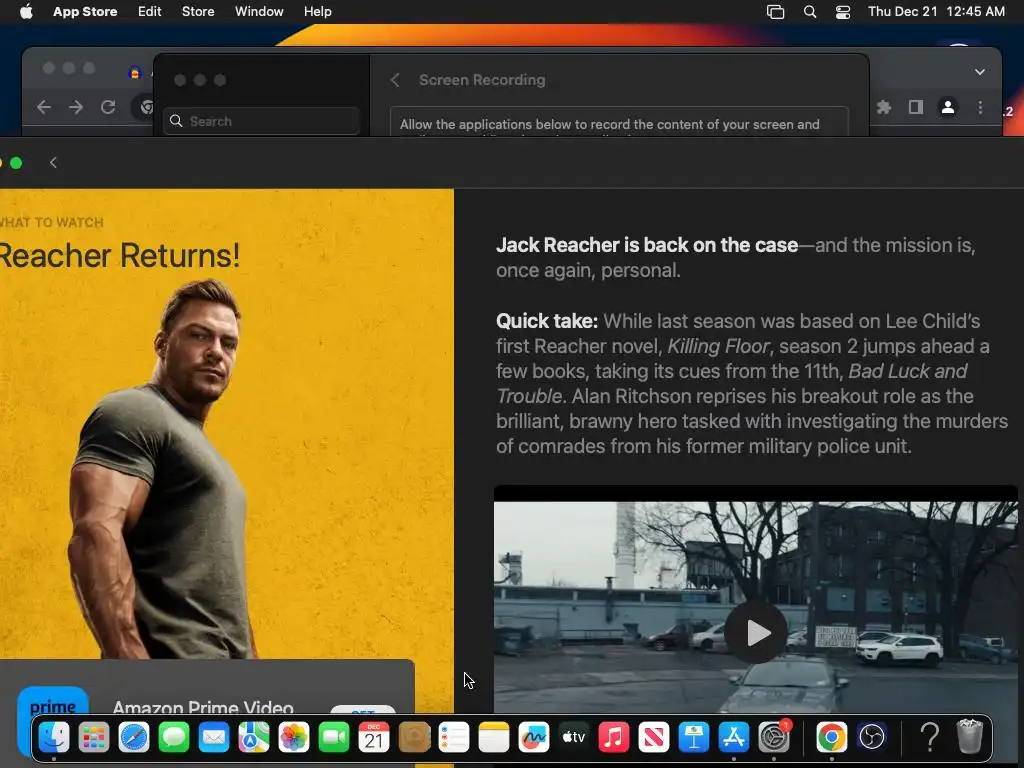
Task: Open the Edit menu
Action: point(150,12)
